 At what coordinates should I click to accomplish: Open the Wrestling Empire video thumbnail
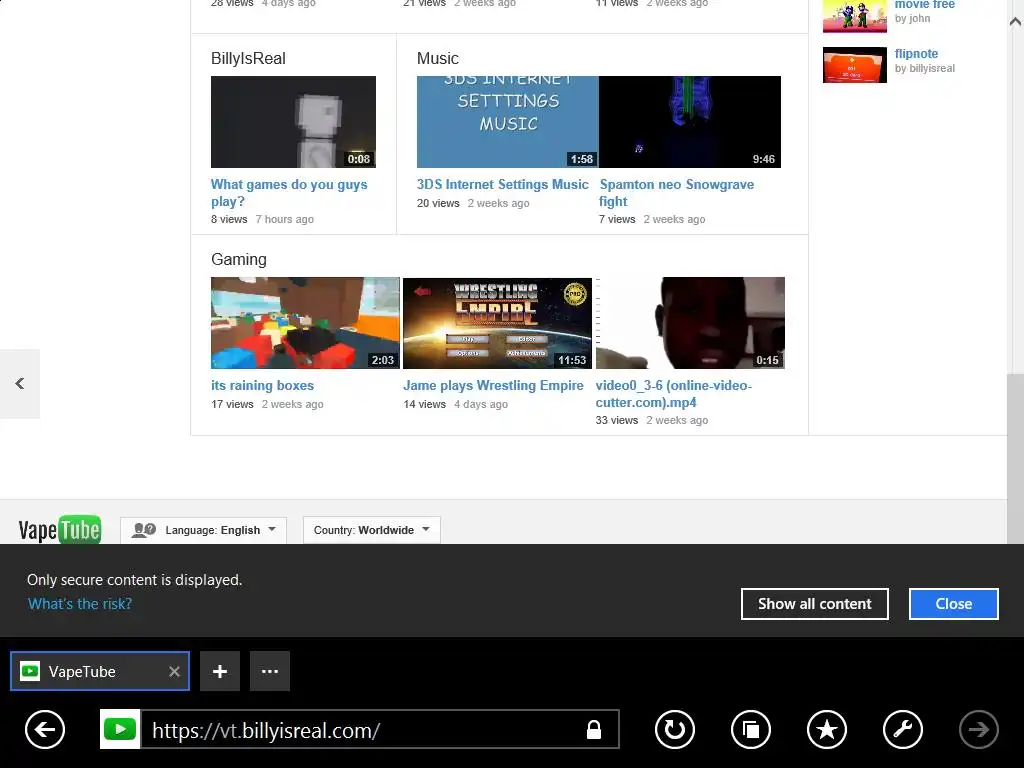point(497,323)
